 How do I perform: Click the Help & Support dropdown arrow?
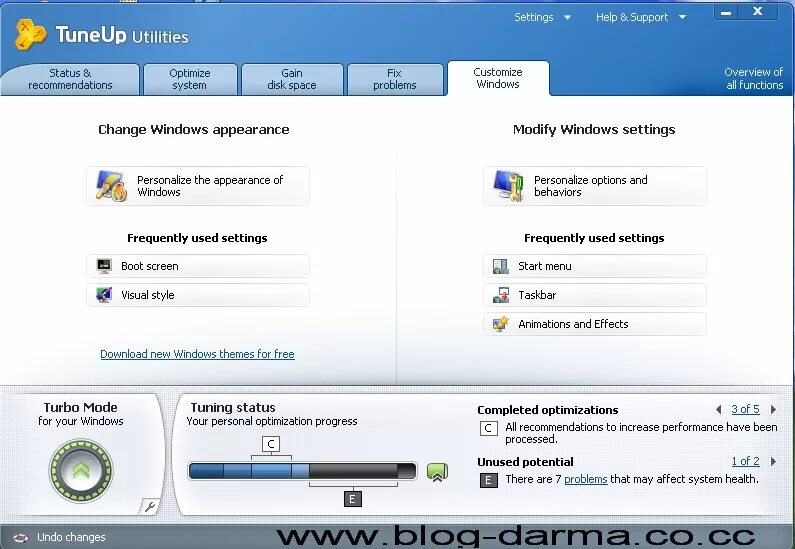click(682, 18)
